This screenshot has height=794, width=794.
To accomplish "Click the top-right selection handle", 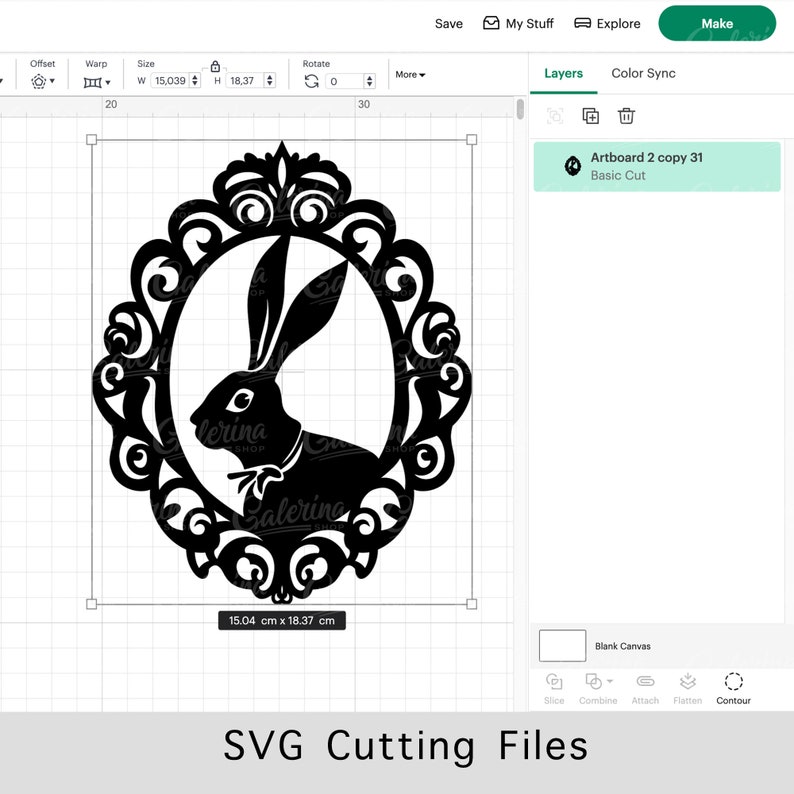I will click(x=471, y=139).
